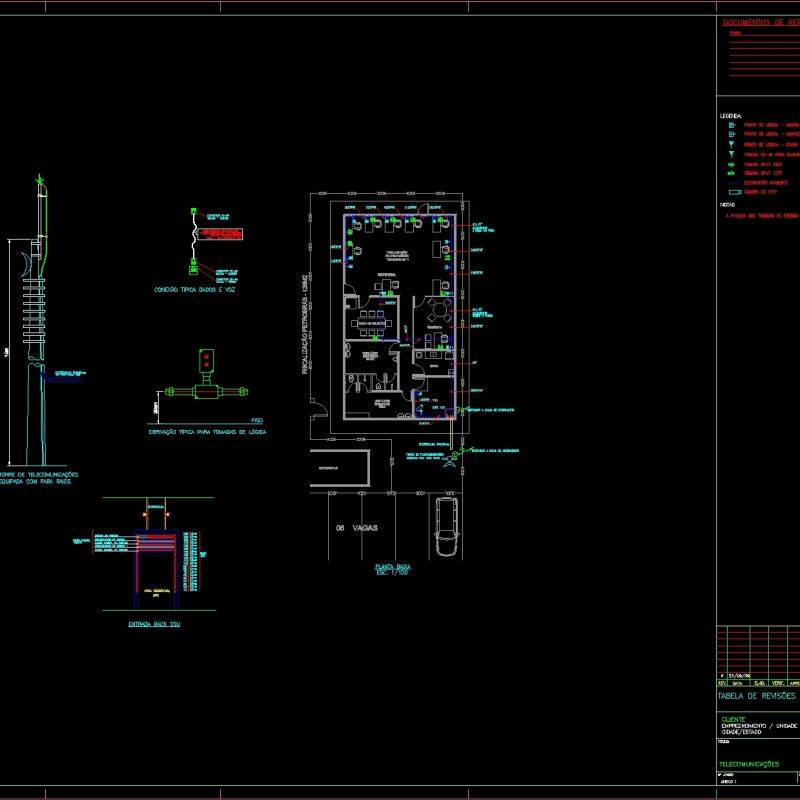Click the TOMADA 2P+T legend symbol
The height and width of the screenshot is (800, 800).
click(x=731, y=164)
